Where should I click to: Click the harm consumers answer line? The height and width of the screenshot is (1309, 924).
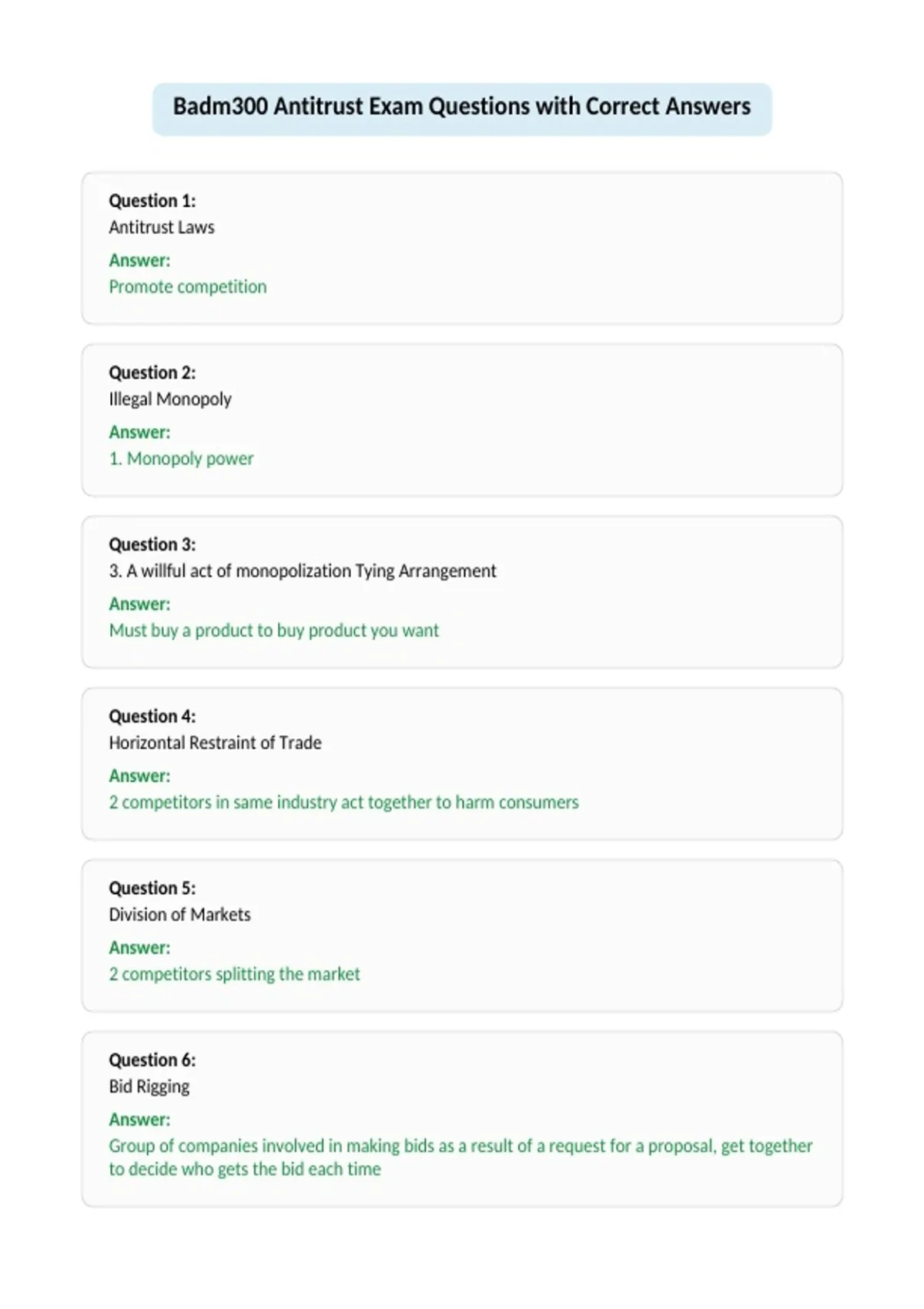(344, 802)
